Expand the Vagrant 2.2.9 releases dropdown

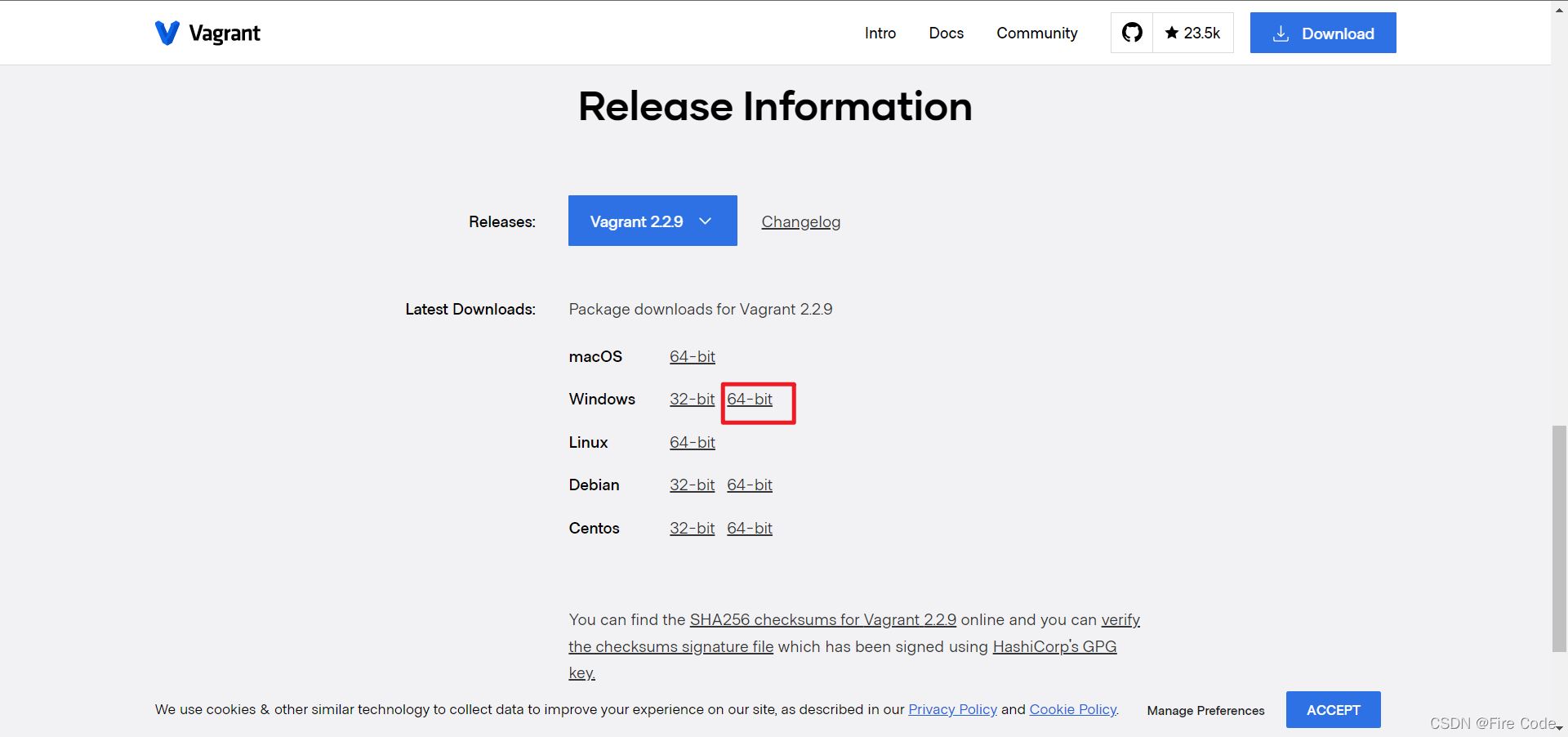point(652,221)
